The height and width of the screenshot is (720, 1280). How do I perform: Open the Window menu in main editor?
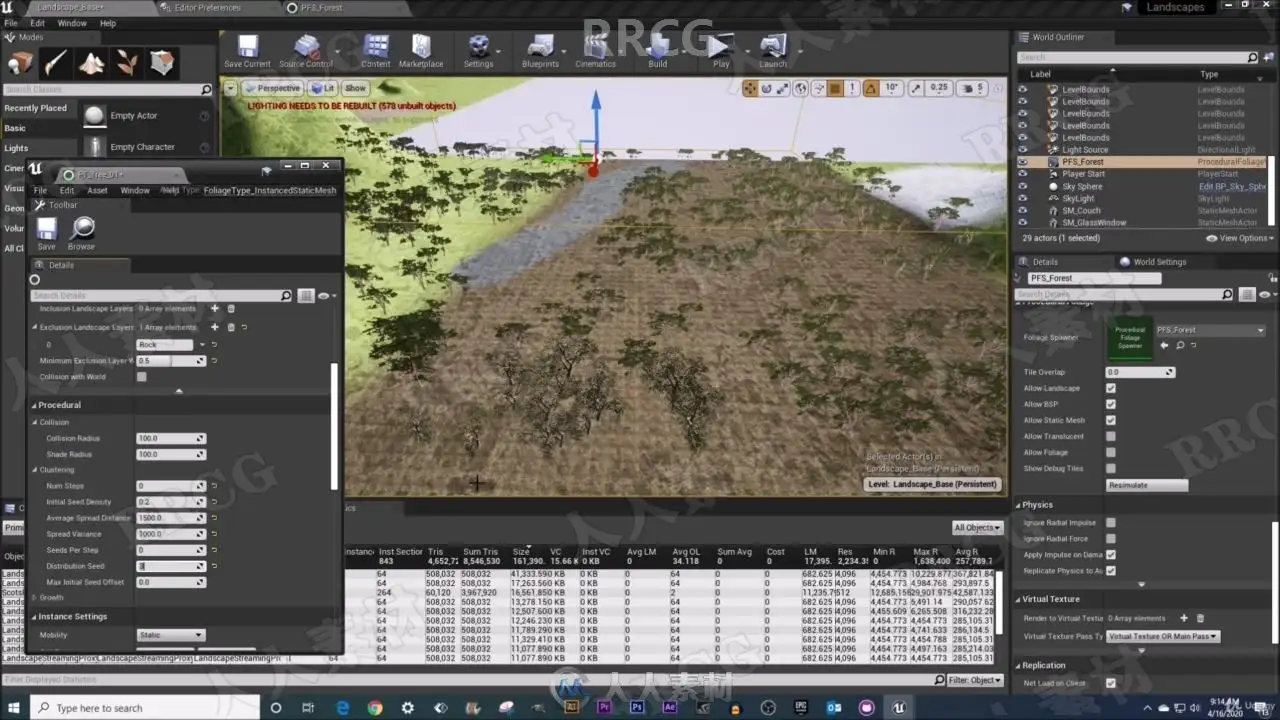[72, 23]
